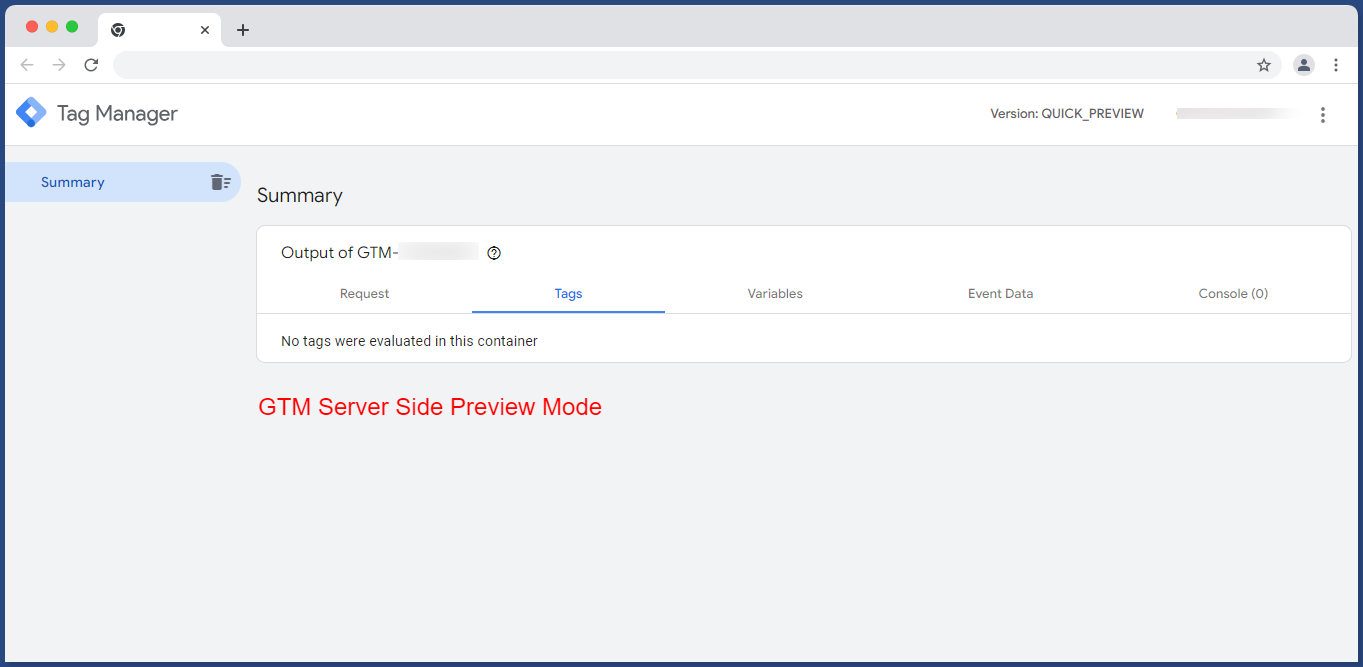Click the Version: QUICK_PREVIEW text
Image resolution: width=1363 pixels, height=667 pixels.
tap(1067, 114)
